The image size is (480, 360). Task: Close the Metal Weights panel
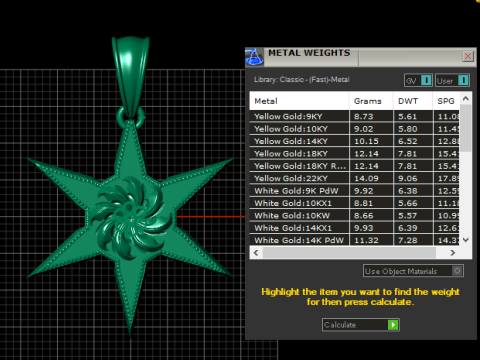pyautogui.click(x=468, y=56)
